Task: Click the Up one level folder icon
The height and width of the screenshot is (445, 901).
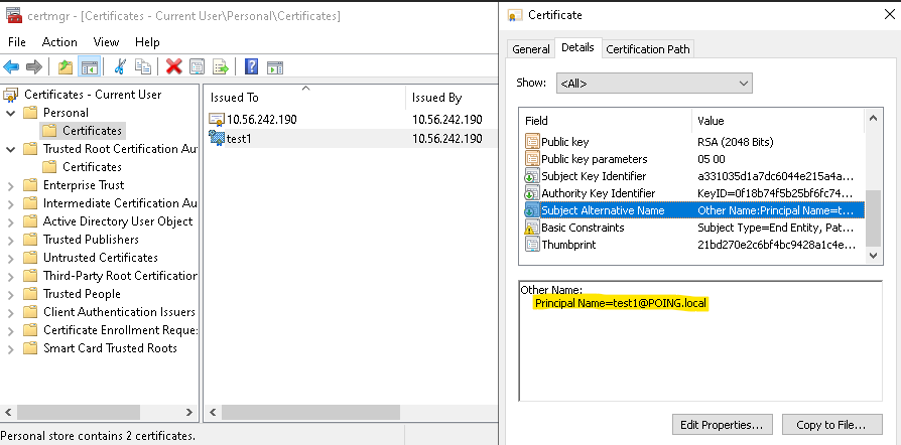Action: click(66, 67)
